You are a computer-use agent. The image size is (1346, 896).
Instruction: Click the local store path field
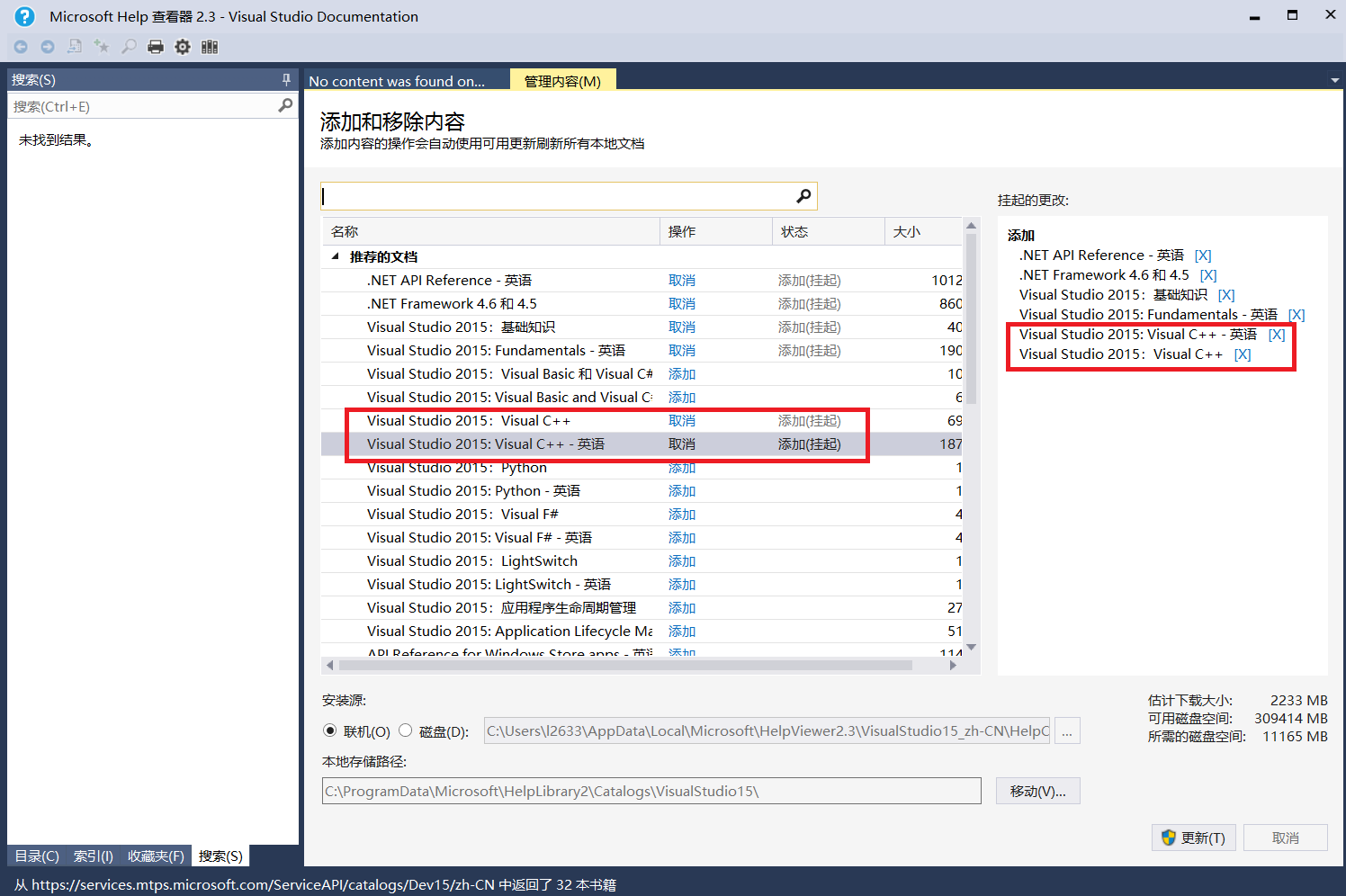(x=651, y=791)
